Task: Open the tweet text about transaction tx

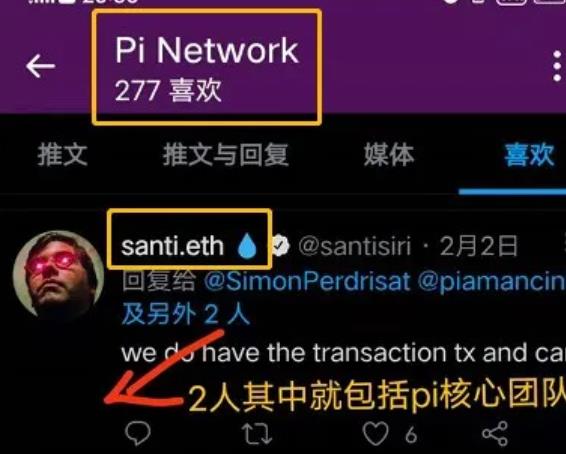Action: coord(344,353)
